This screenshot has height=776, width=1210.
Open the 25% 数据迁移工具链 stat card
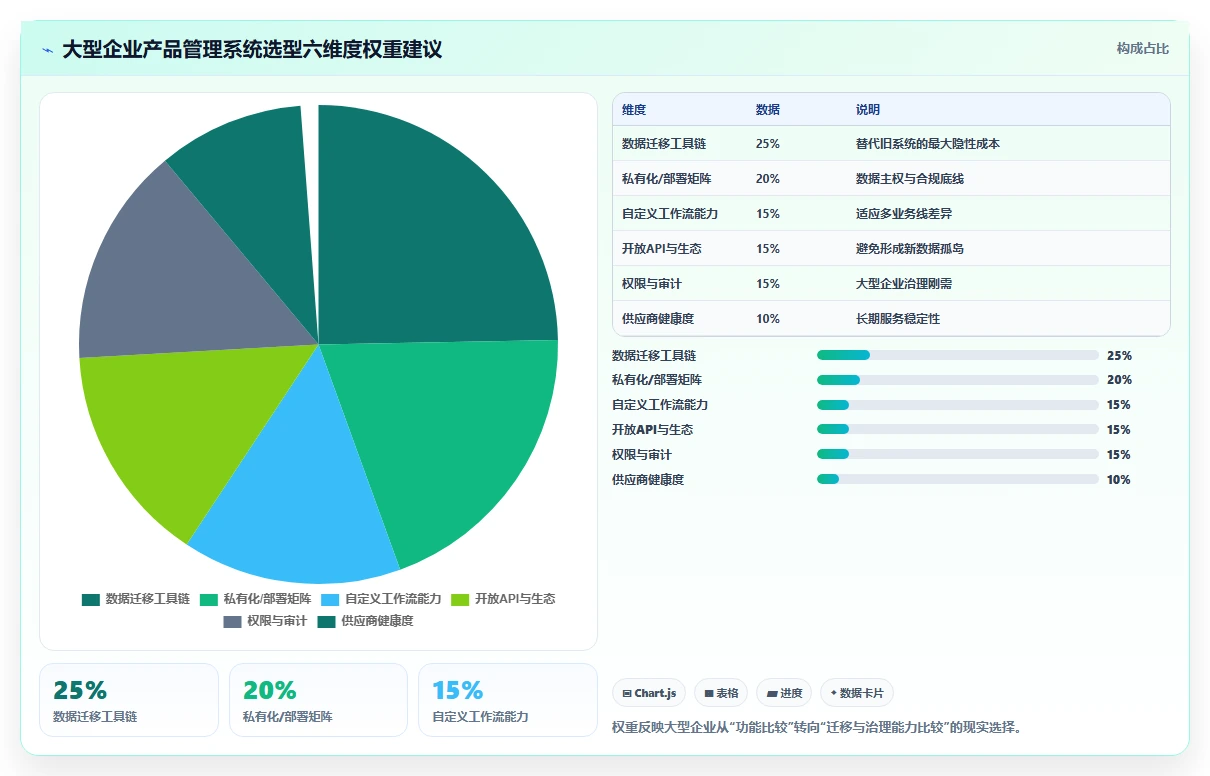coord(129,700)
